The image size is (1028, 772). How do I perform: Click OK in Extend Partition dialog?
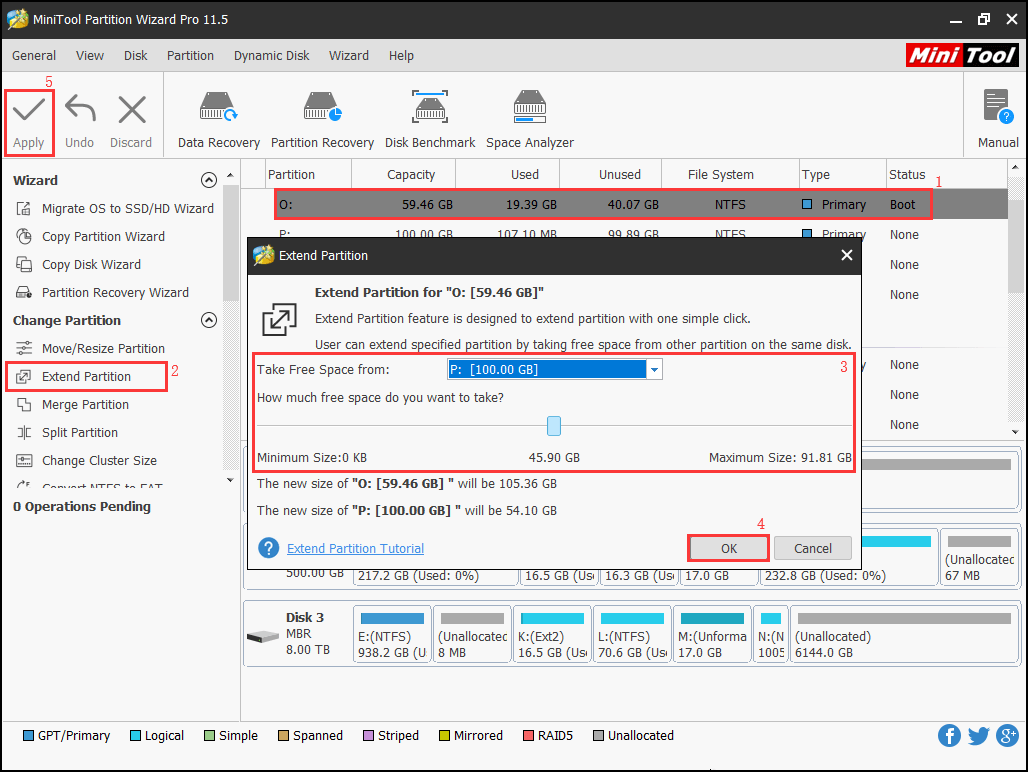pos(728,549)
